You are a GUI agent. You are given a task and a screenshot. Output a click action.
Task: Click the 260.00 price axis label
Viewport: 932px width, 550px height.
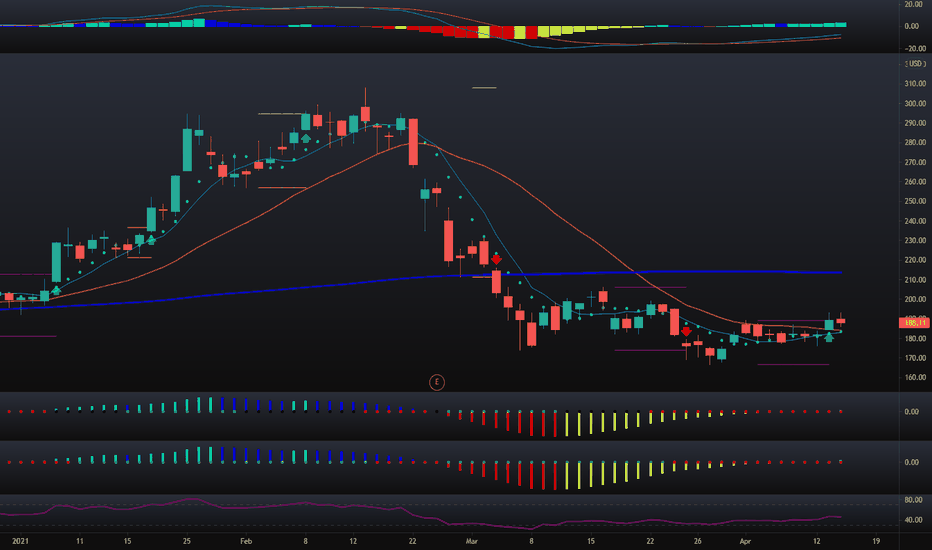click(915, 182)
